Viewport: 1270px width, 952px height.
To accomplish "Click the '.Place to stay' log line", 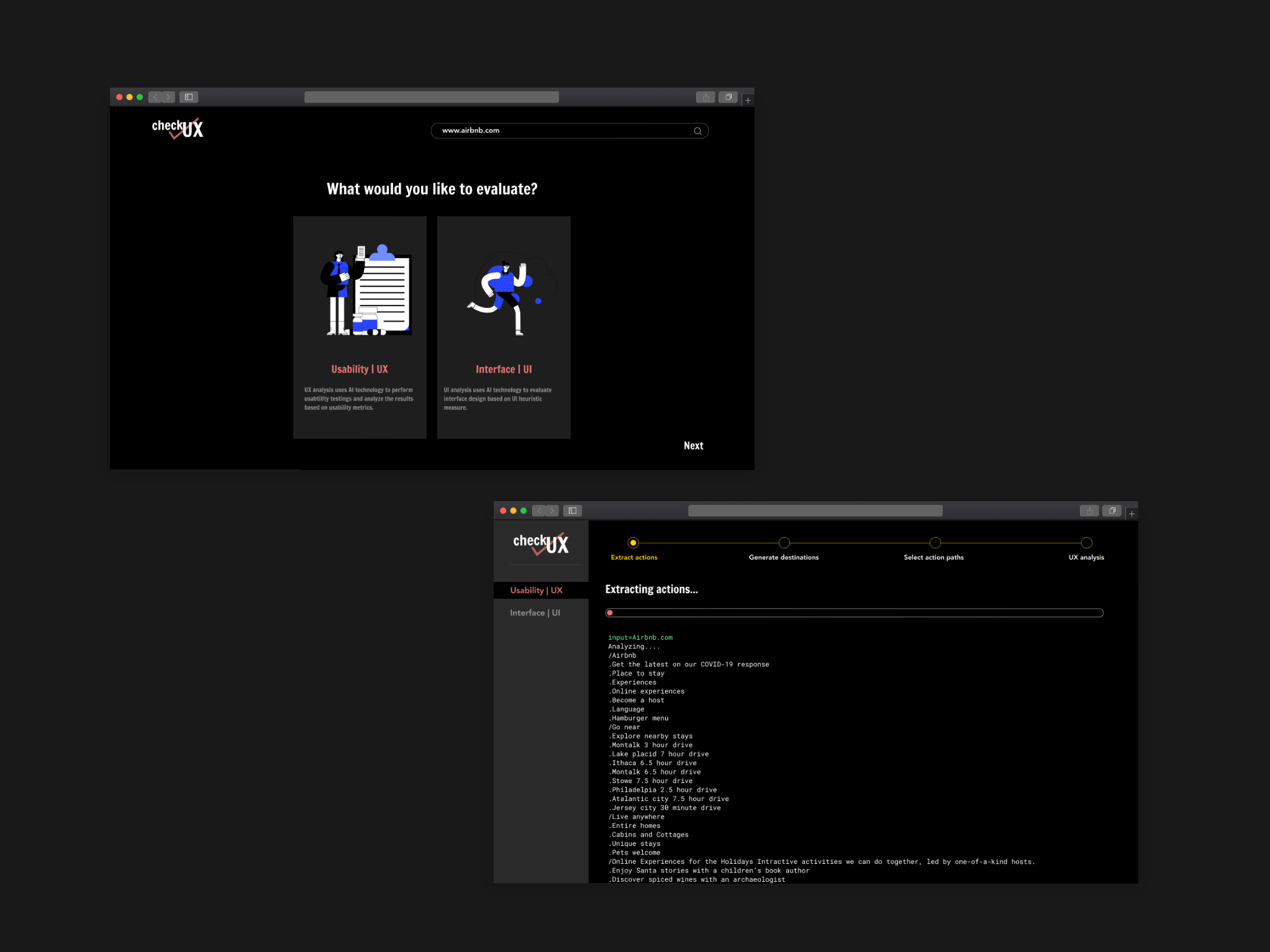I will [637, 673].
